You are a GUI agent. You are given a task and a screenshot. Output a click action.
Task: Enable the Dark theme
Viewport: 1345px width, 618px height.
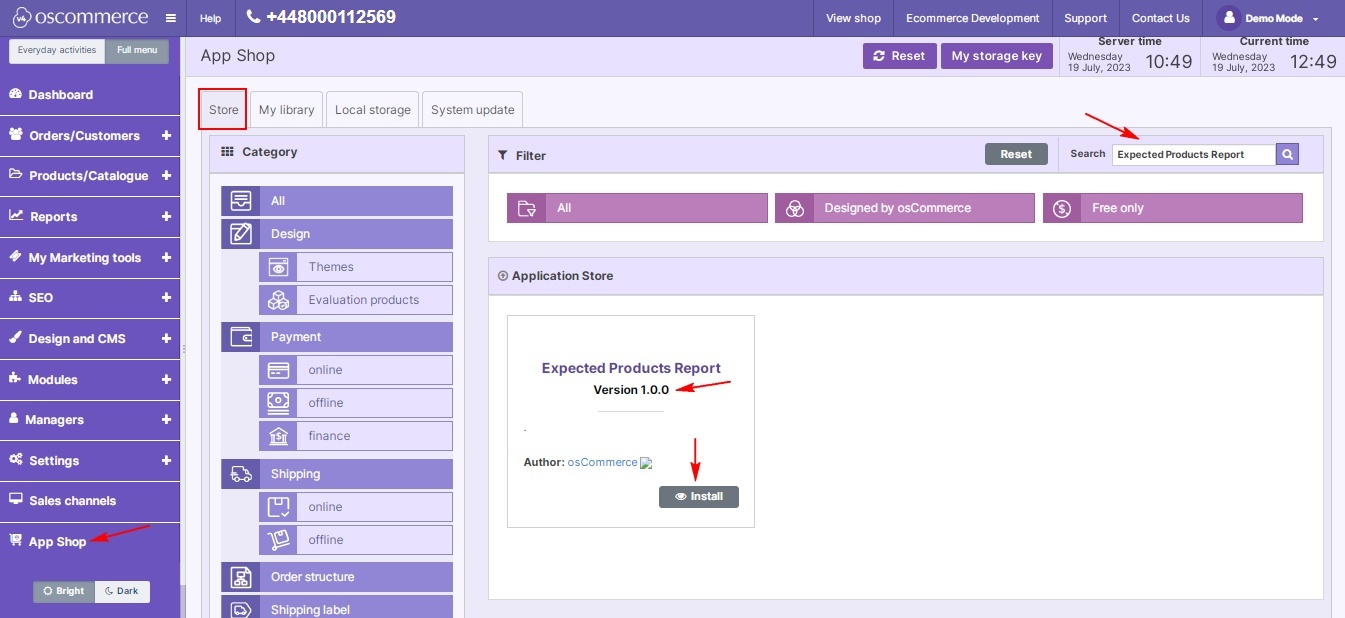(122, 591)
